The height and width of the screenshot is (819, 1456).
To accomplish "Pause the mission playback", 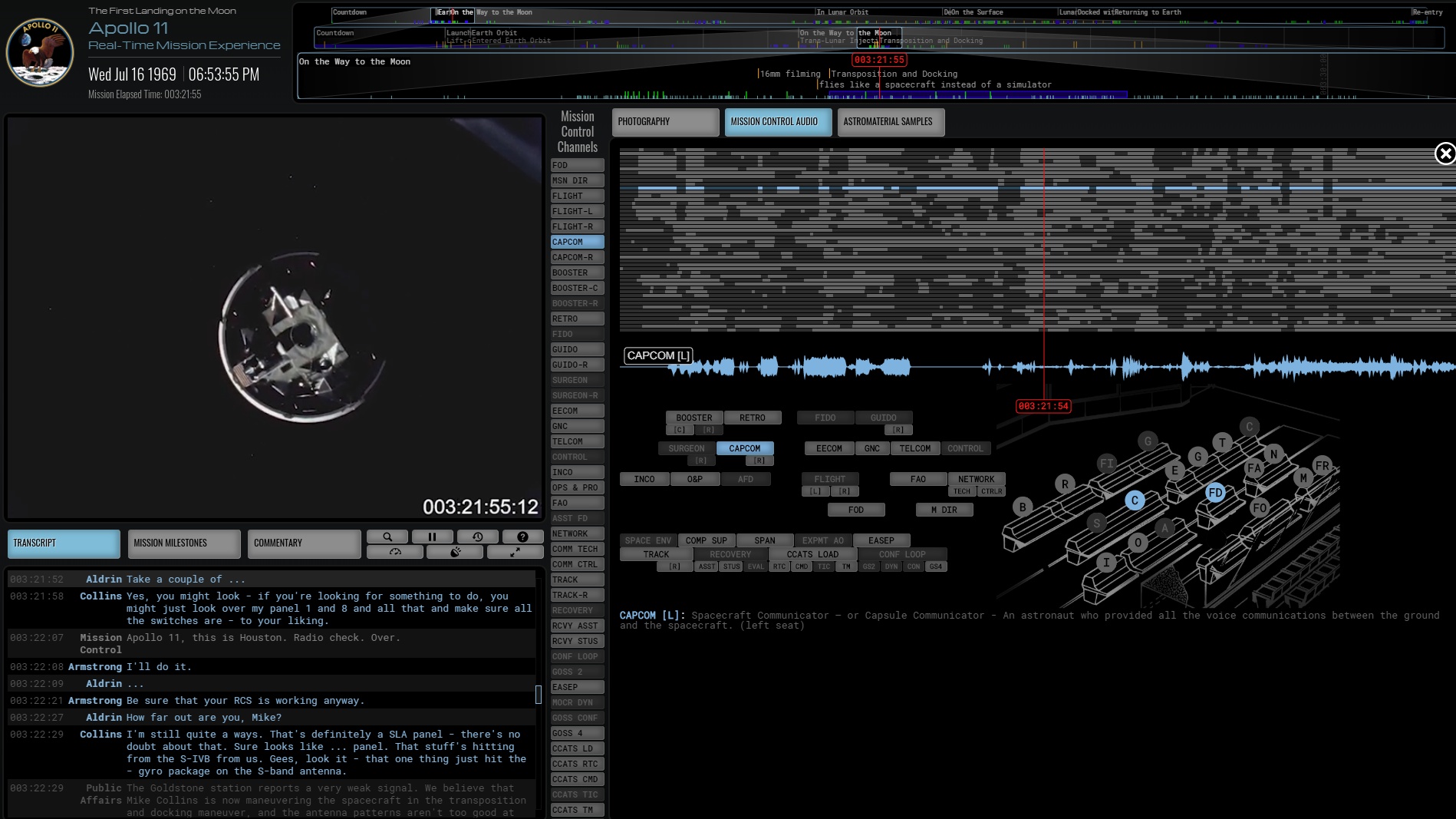I will (432, 537).
